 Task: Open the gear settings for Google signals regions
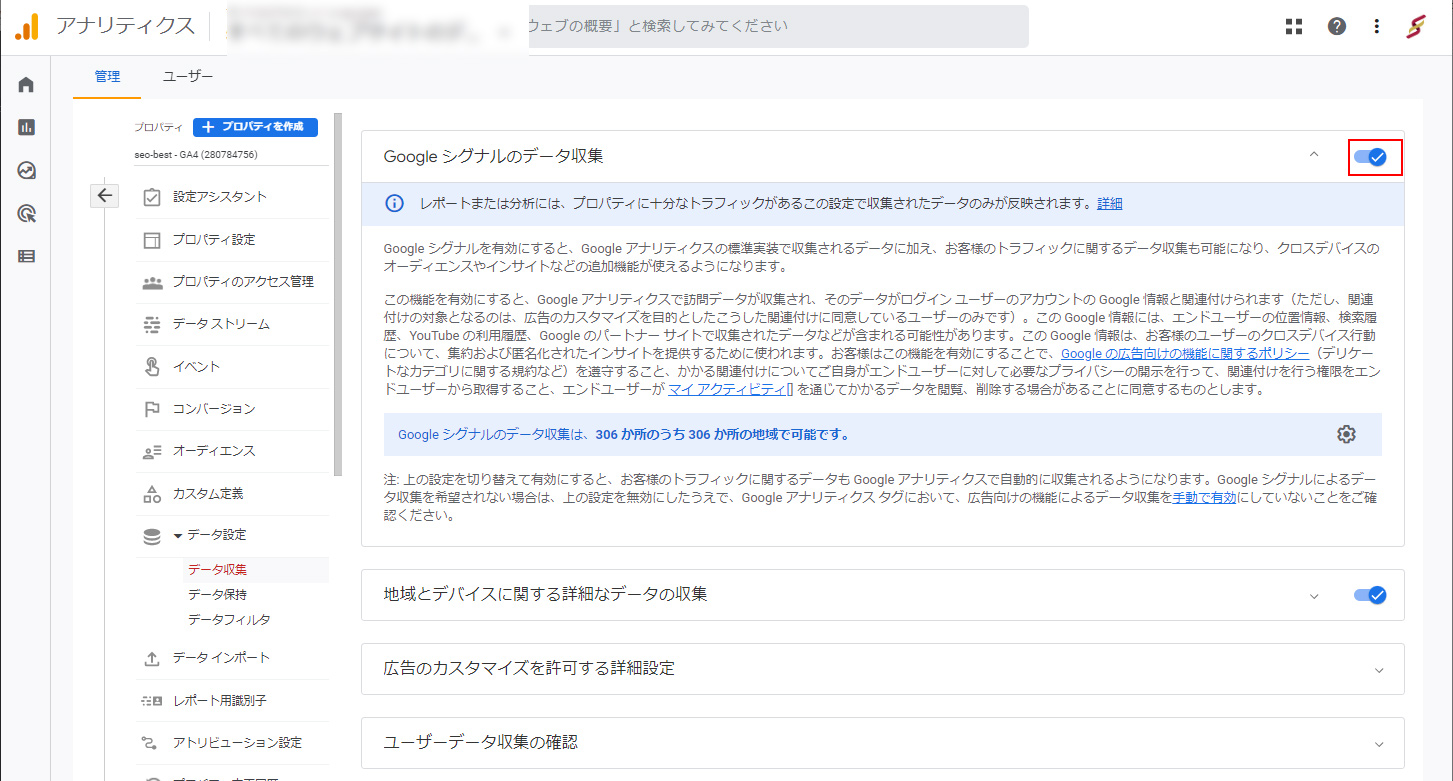1346,434
